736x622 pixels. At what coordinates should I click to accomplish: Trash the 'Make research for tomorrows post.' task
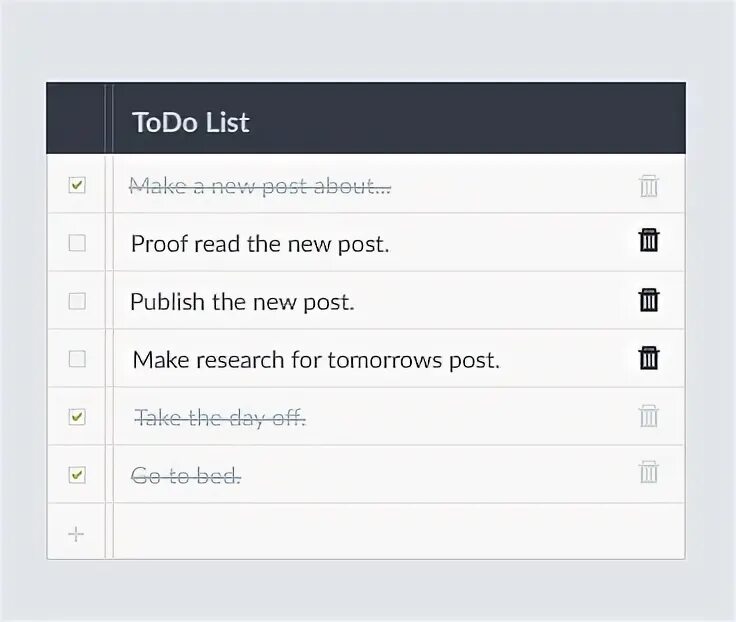[649, 358]
